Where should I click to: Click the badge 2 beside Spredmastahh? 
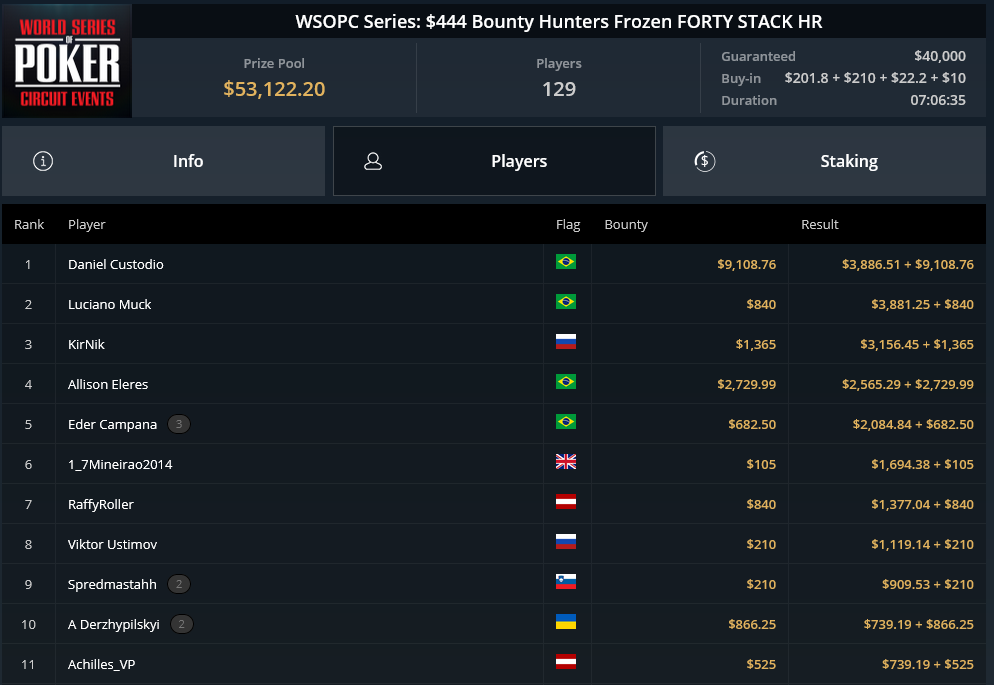tap(179, 584)
